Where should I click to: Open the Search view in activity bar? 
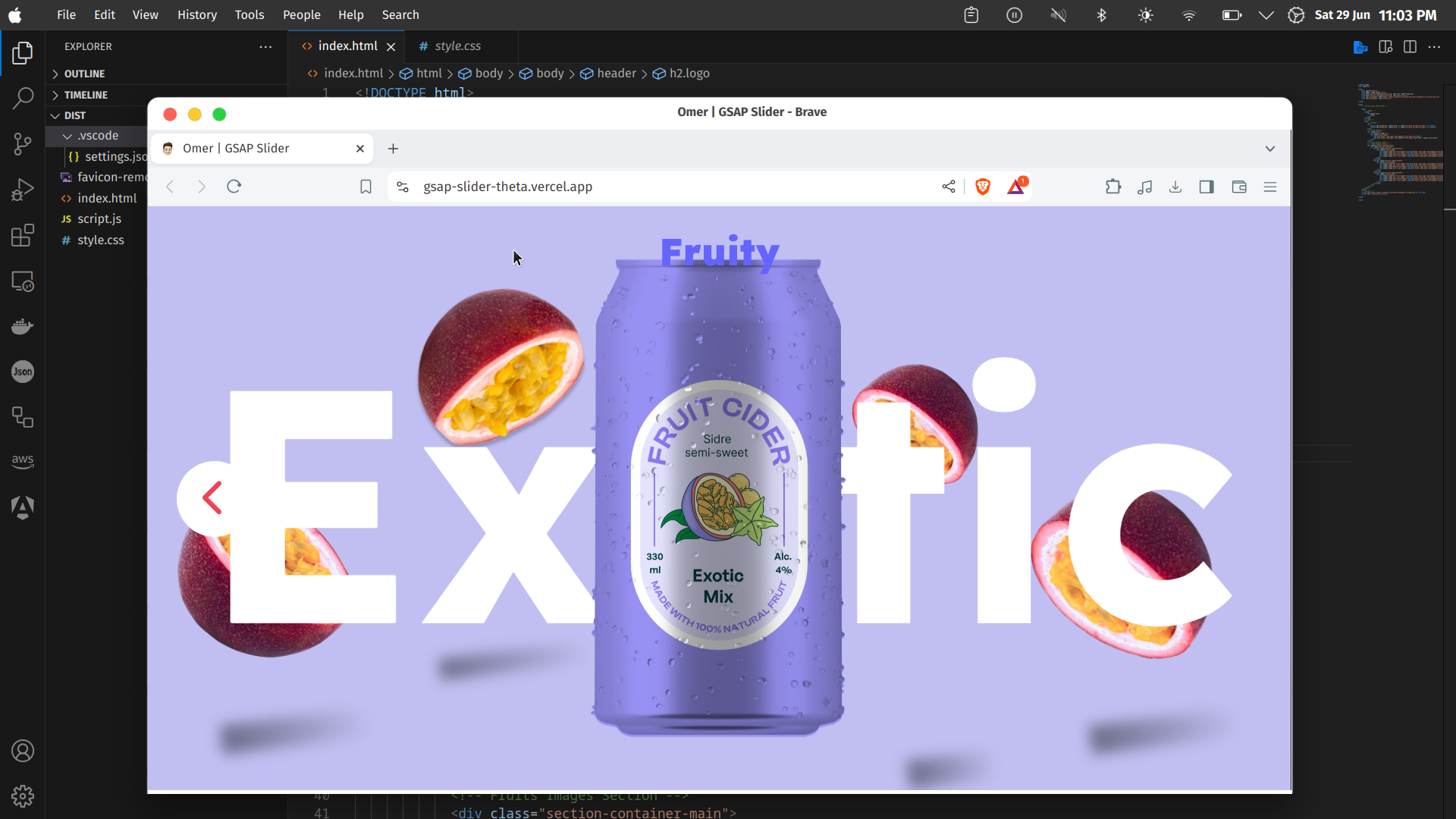23,98
